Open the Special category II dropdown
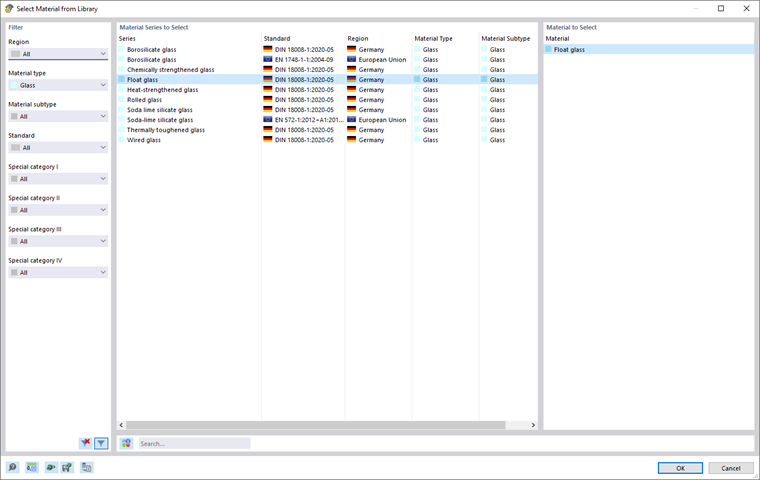760x480 pixels. [x=58, y=210]
